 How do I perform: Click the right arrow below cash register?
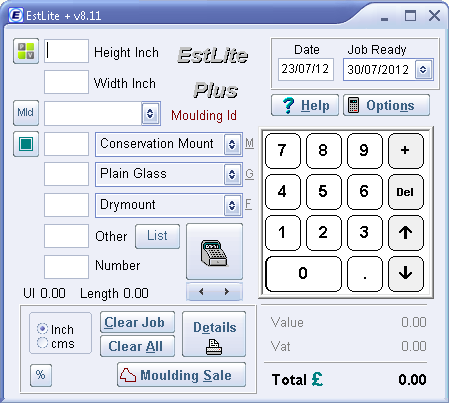click(x=227, y=292)
